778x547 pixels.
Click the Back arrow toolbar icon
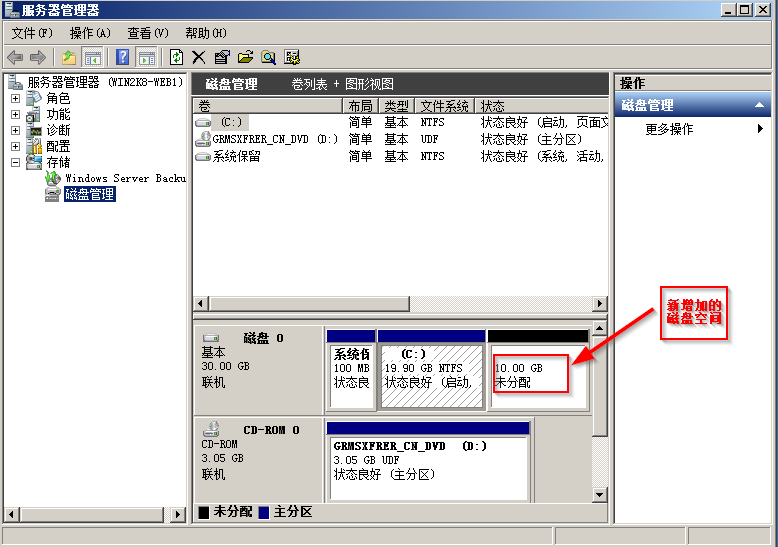(15, 58)
